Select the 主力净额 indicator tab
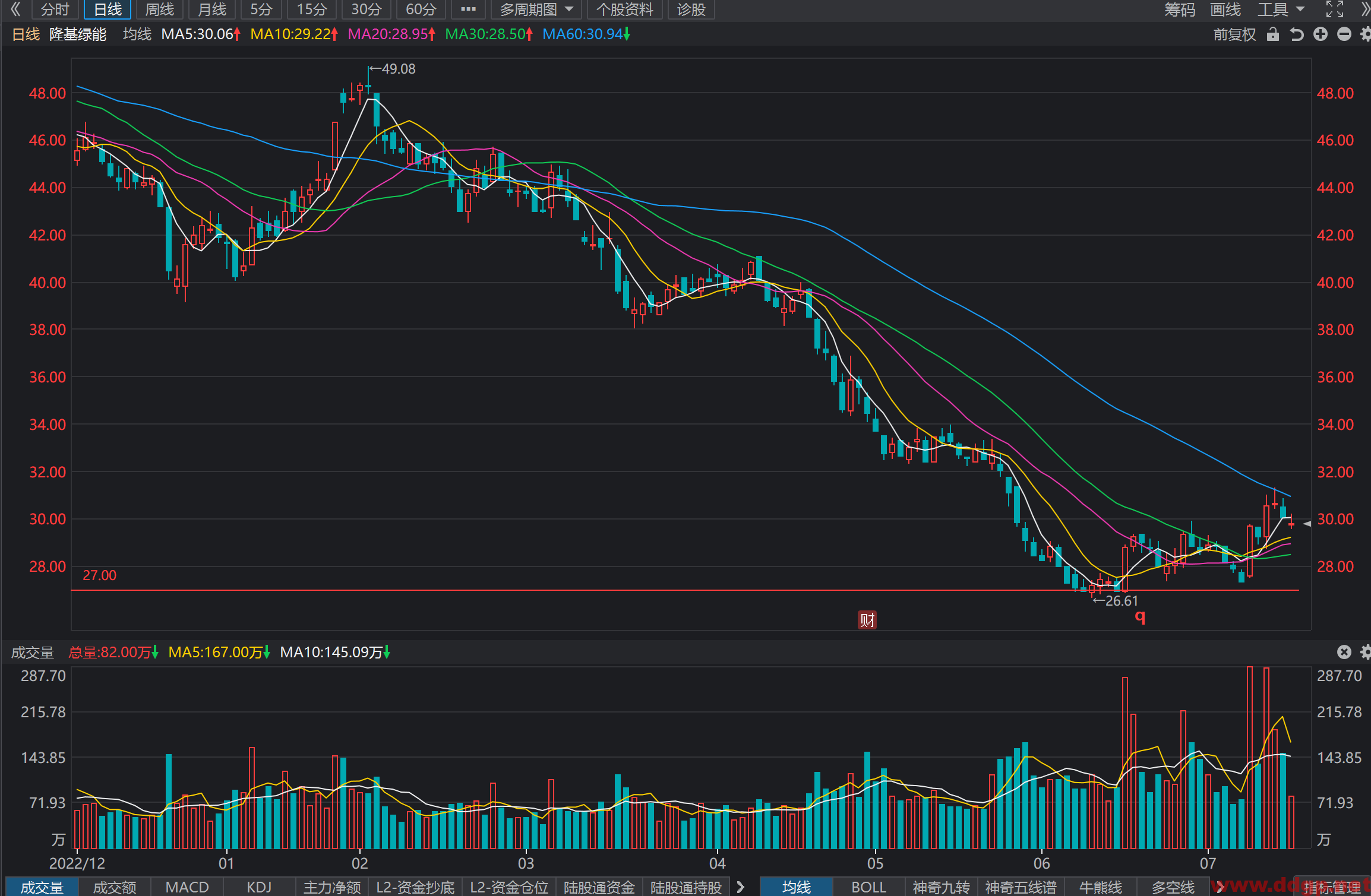This screenshot has width=1371, height=896. (x=332, y=887)
